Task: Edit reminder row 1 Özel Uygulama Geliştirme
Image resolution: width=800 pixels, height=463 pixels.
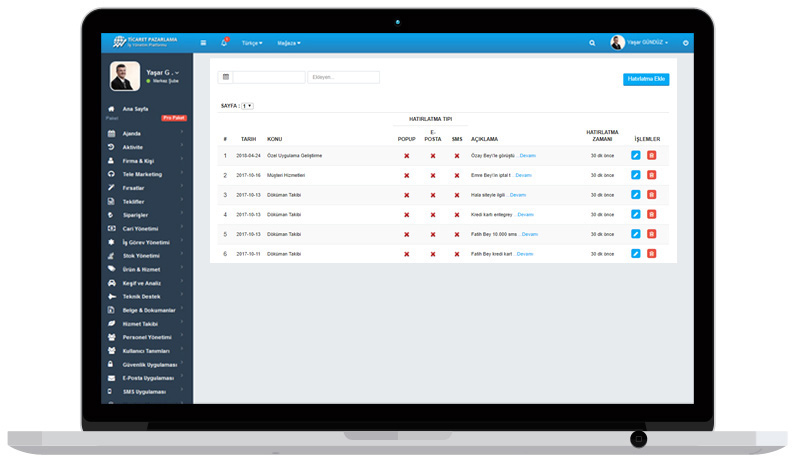Action: tap(635, 155)
